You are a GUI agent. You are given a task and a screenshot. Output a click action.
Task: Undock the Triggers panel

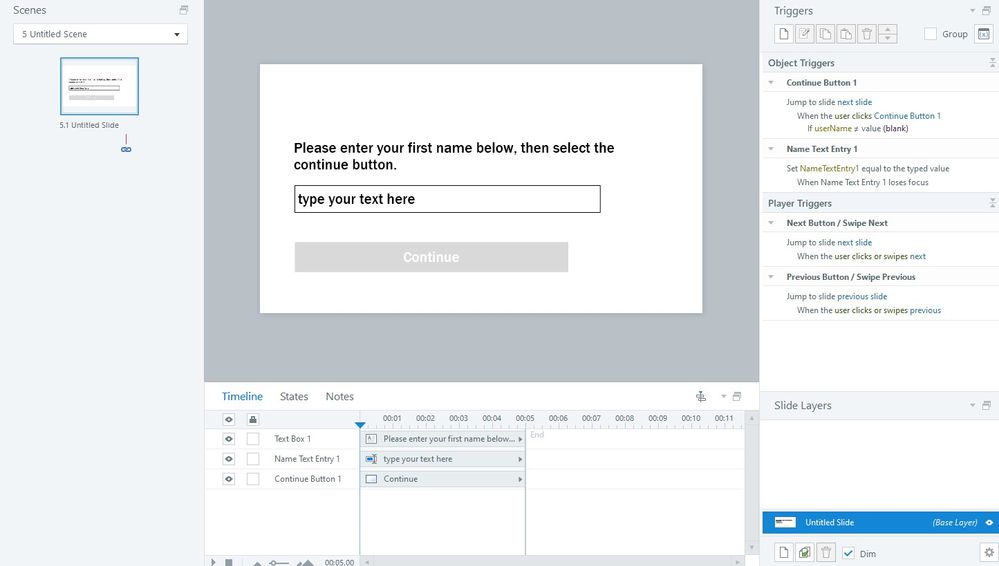tap(986, 11)
